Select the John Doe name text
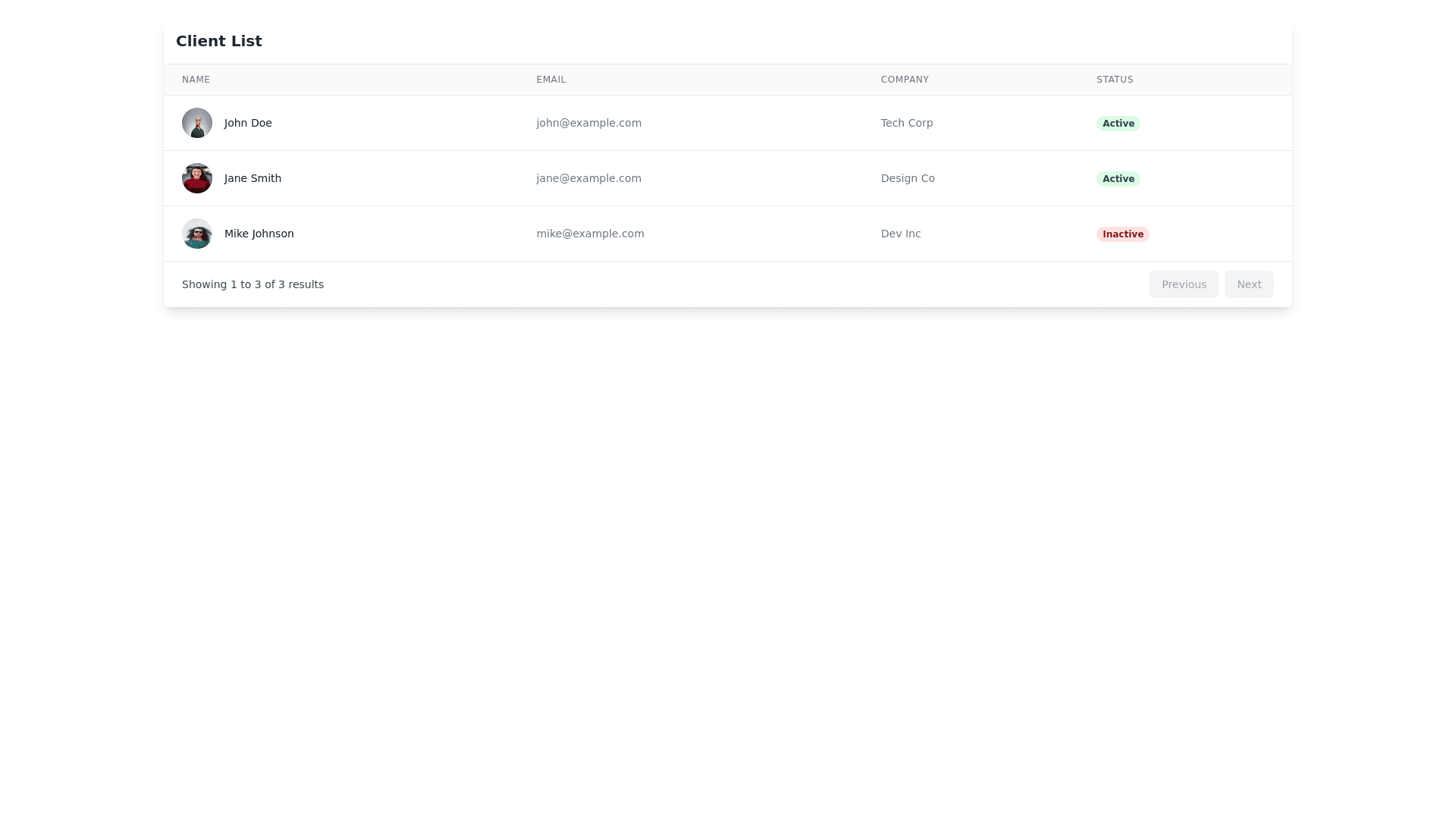This screenshot has width=1456, height=819. [x=248, y=123]
